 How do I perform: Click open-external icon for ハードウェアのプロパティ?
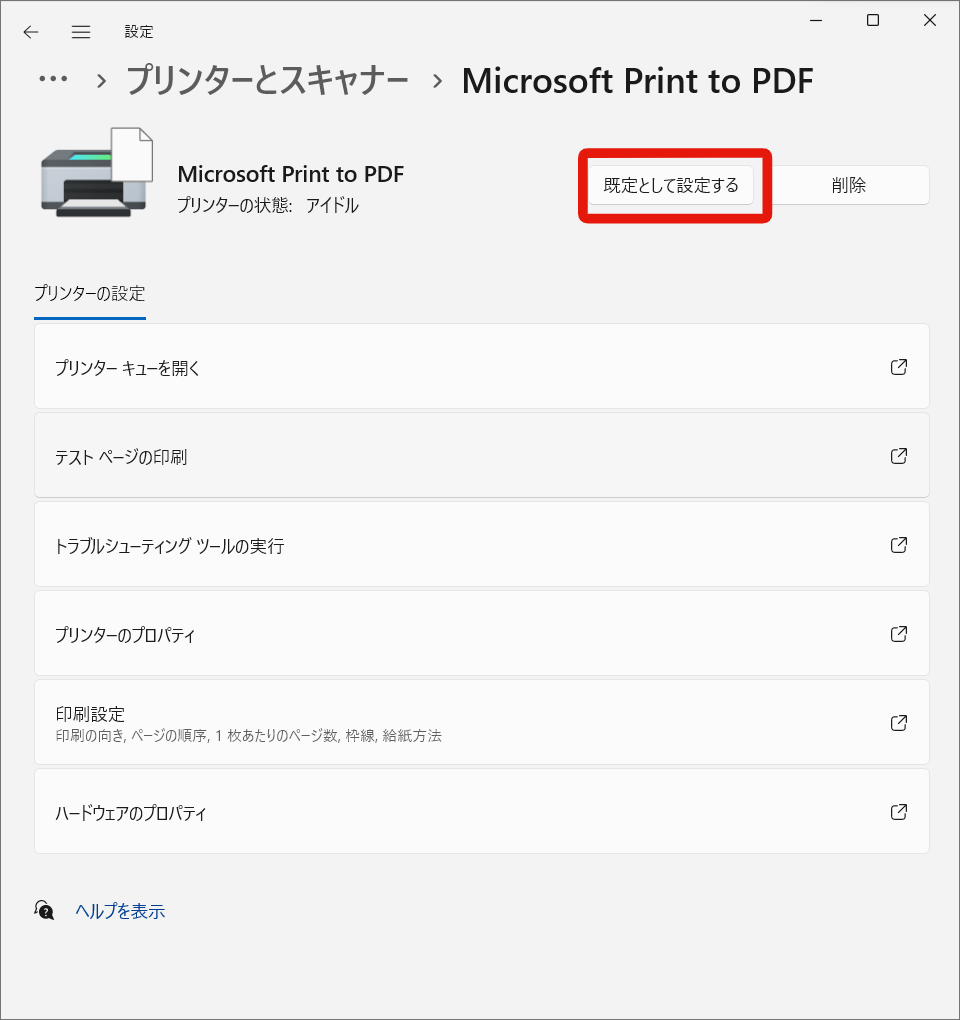coord(899,812)
